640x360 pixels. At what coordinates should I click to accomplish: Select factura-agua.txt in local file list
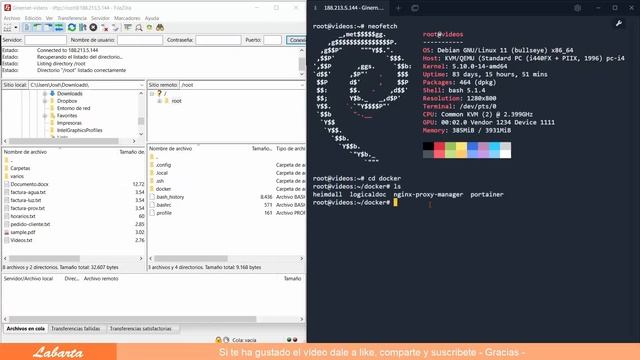pyautogui.click(x=28, y=192)
